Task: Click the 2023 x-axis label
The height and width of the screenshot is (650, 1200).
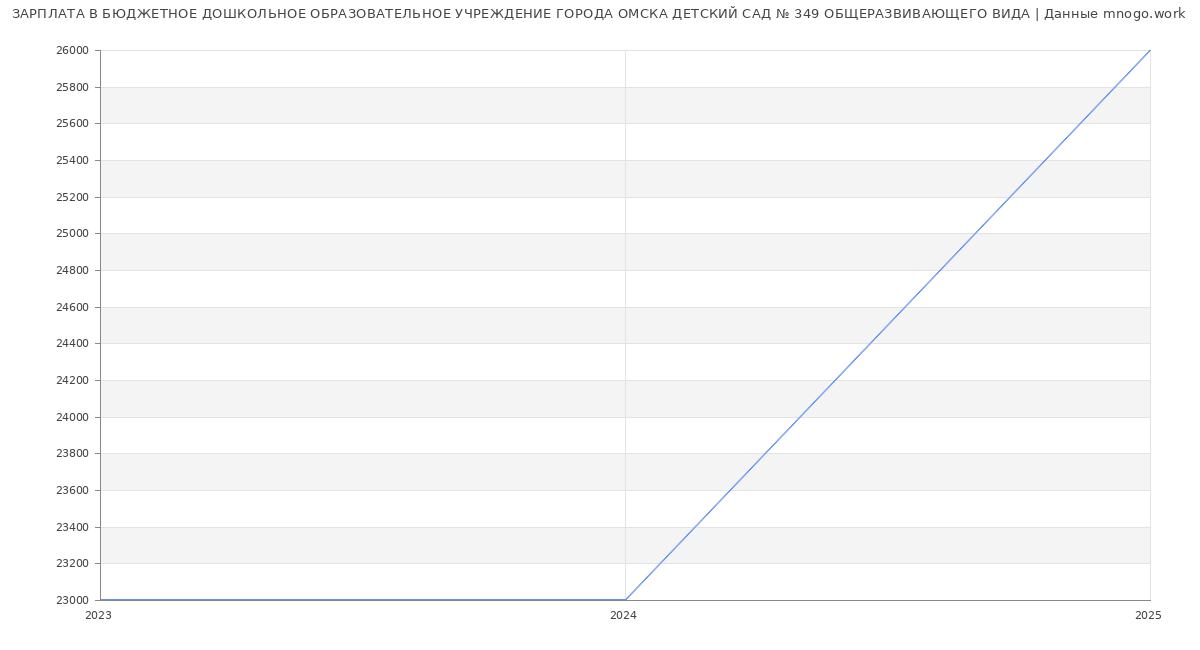Action: (x=98, y=616)
